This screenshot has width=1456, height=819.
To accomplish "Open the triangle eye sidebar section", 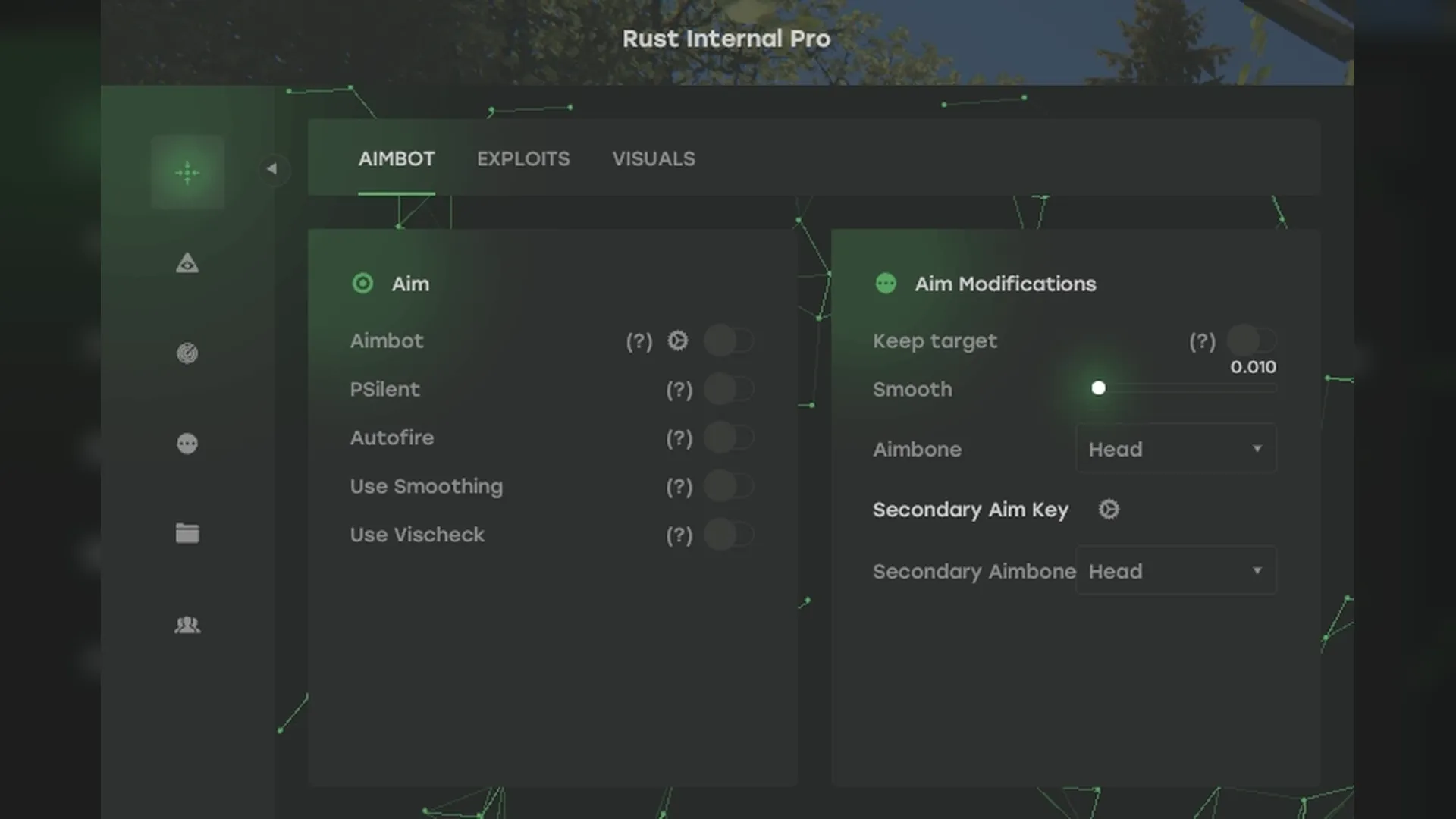I will click(187, 263).
